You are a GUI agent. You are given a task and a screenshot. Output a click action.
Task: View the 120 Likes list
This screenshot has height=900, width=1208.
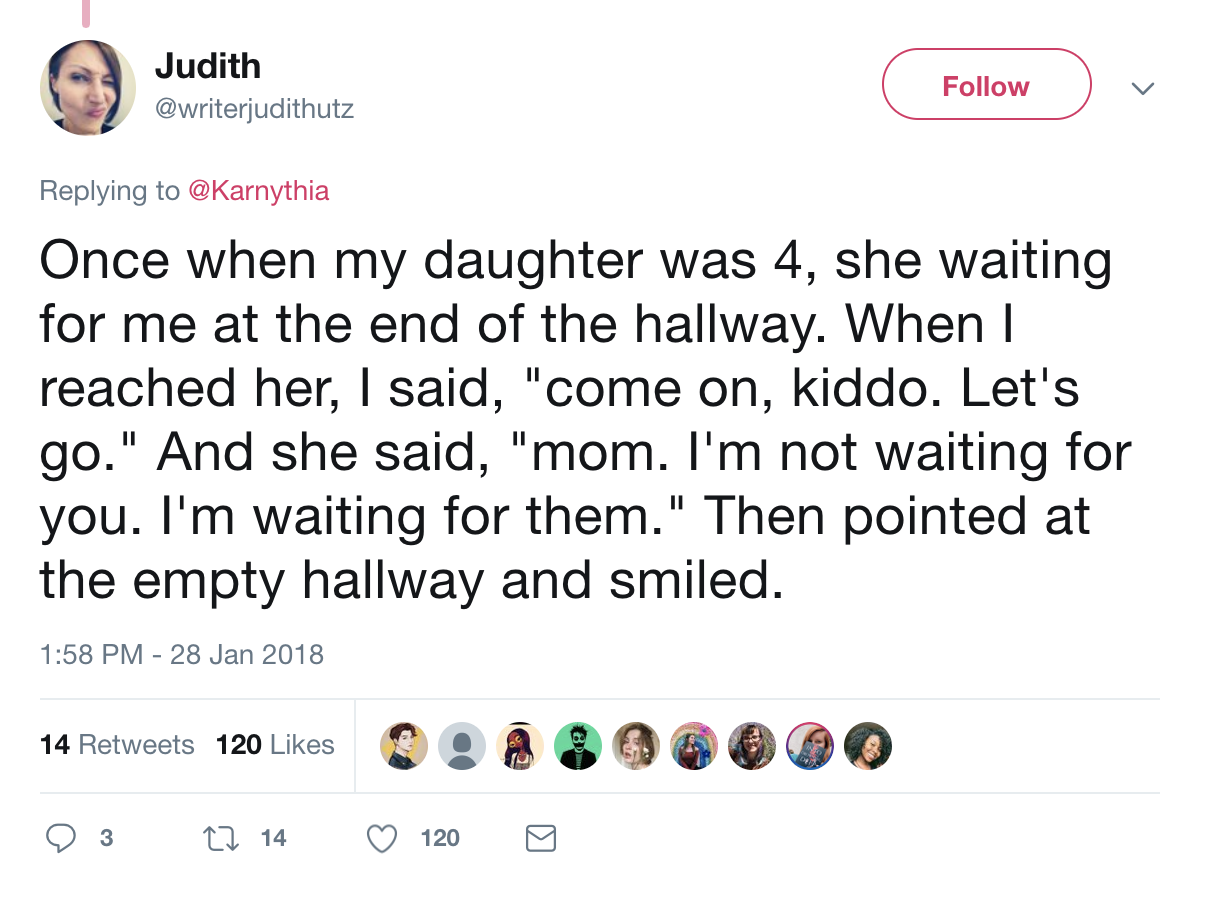pyautogui.click(x=275, y=745)
